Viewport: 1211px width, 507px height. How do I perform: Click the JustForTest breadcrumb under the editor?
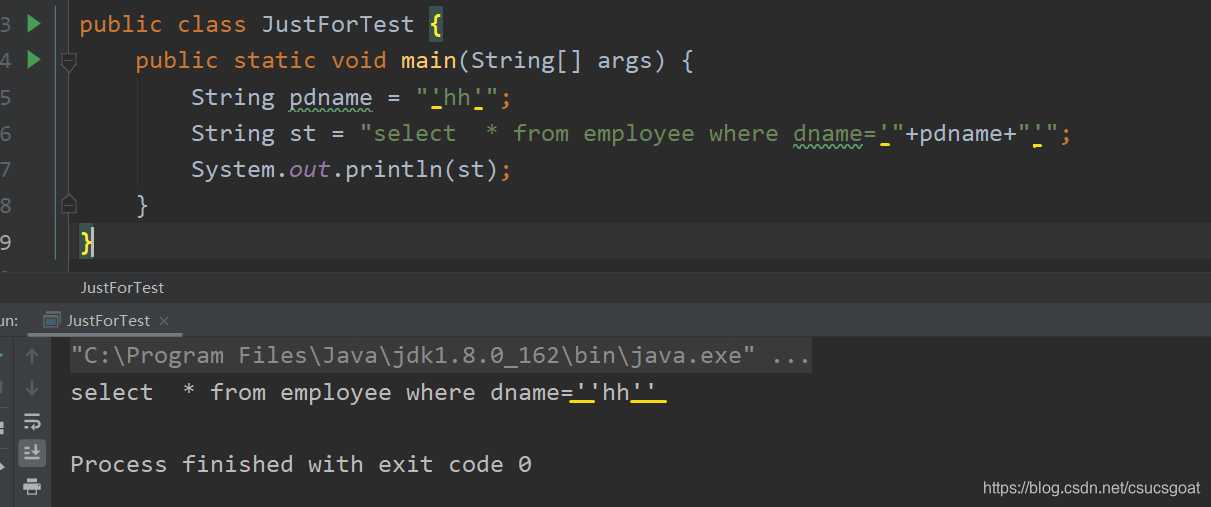click(122, 287)
